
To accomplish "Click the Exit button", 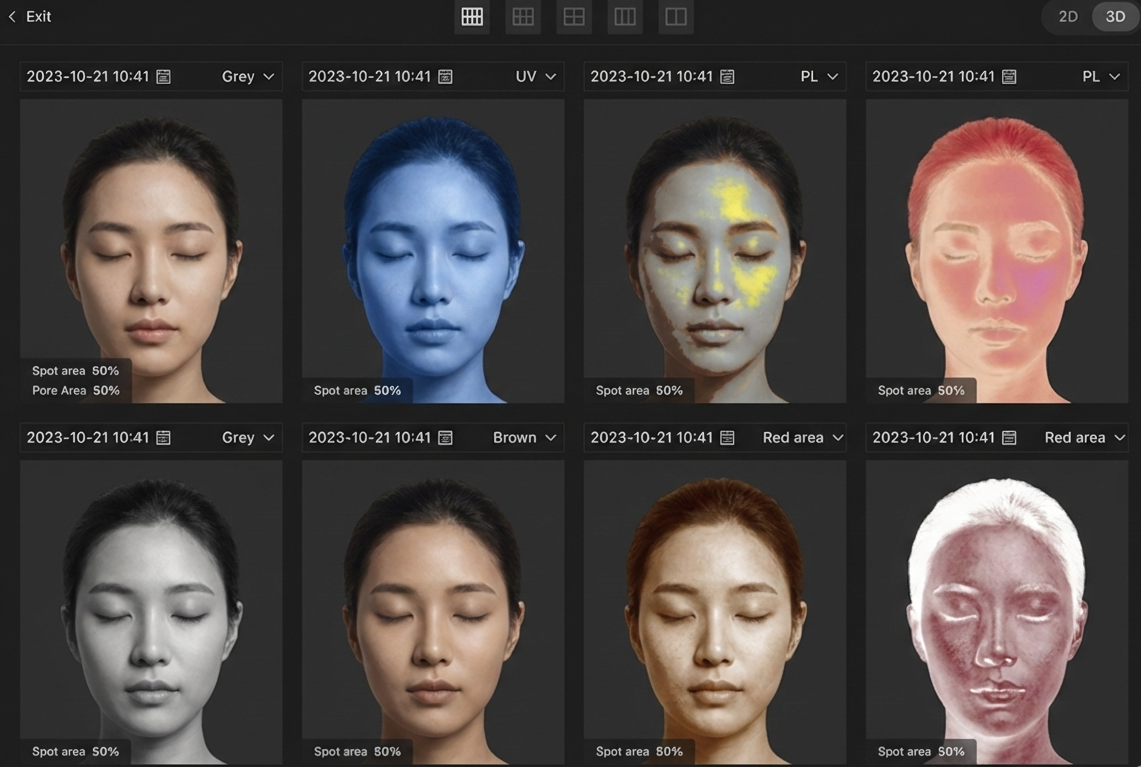I will [38, 17].
